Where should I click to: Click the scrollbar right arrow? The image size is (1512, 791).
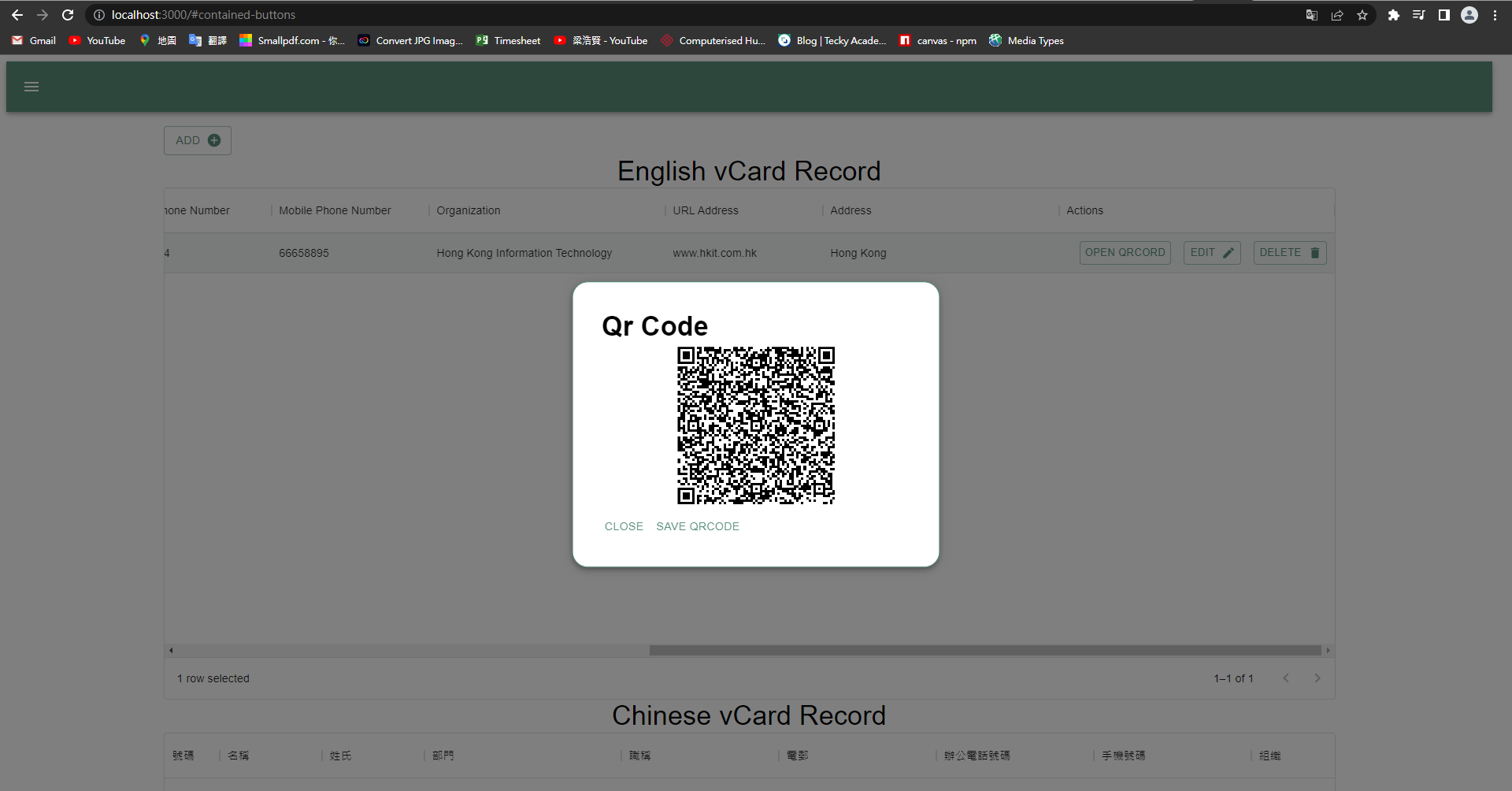tap(1328, 651)
